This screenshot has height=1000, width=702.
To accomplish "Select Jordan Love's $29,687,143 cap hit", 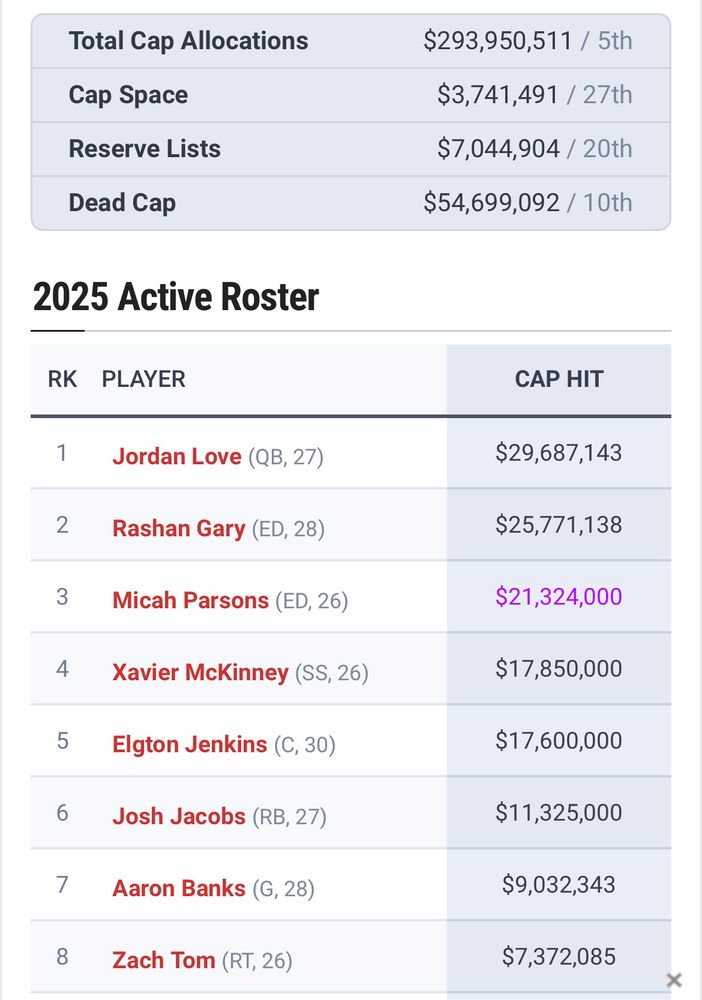I will [559, 452].
